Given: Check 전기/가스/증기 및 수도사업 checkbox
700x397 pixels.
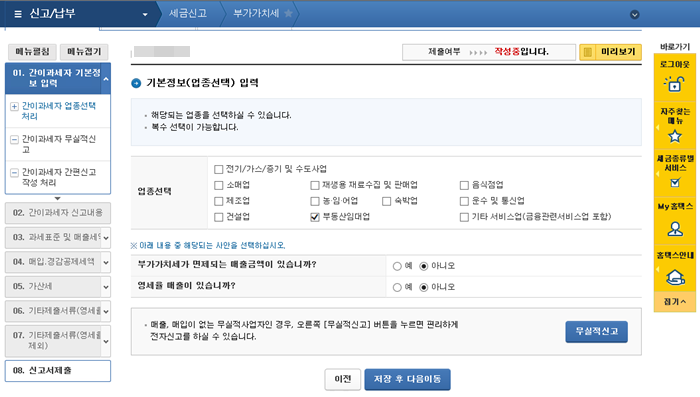Looking at the screenshot, I should [x=218, y=169].
